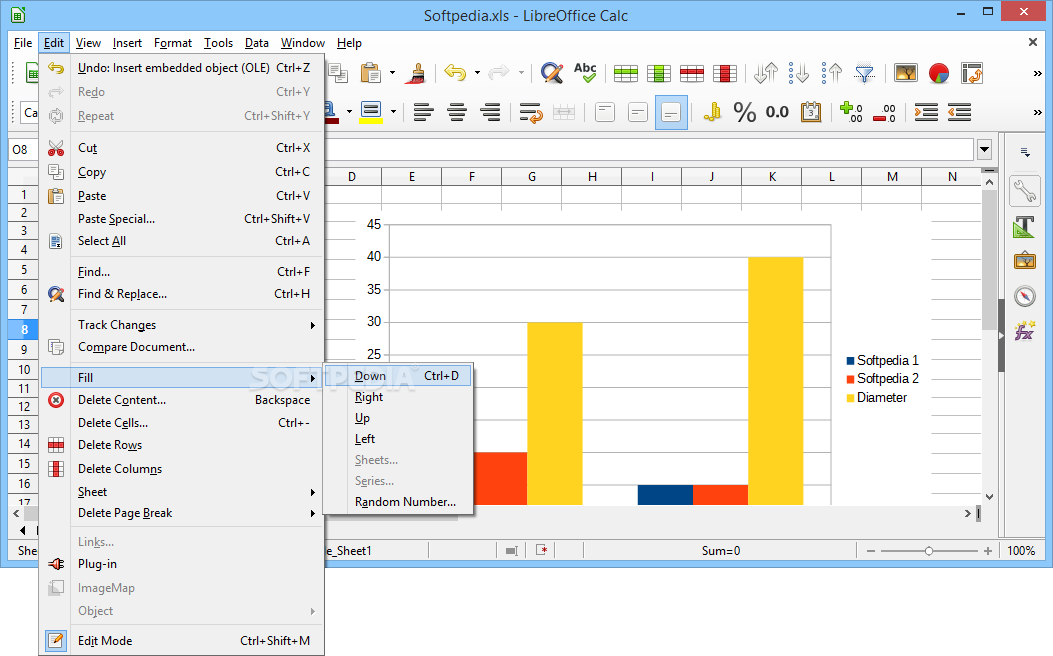Open sidebar Gallery icon
Screen dimensions: 1053x656
point(1025,261)
